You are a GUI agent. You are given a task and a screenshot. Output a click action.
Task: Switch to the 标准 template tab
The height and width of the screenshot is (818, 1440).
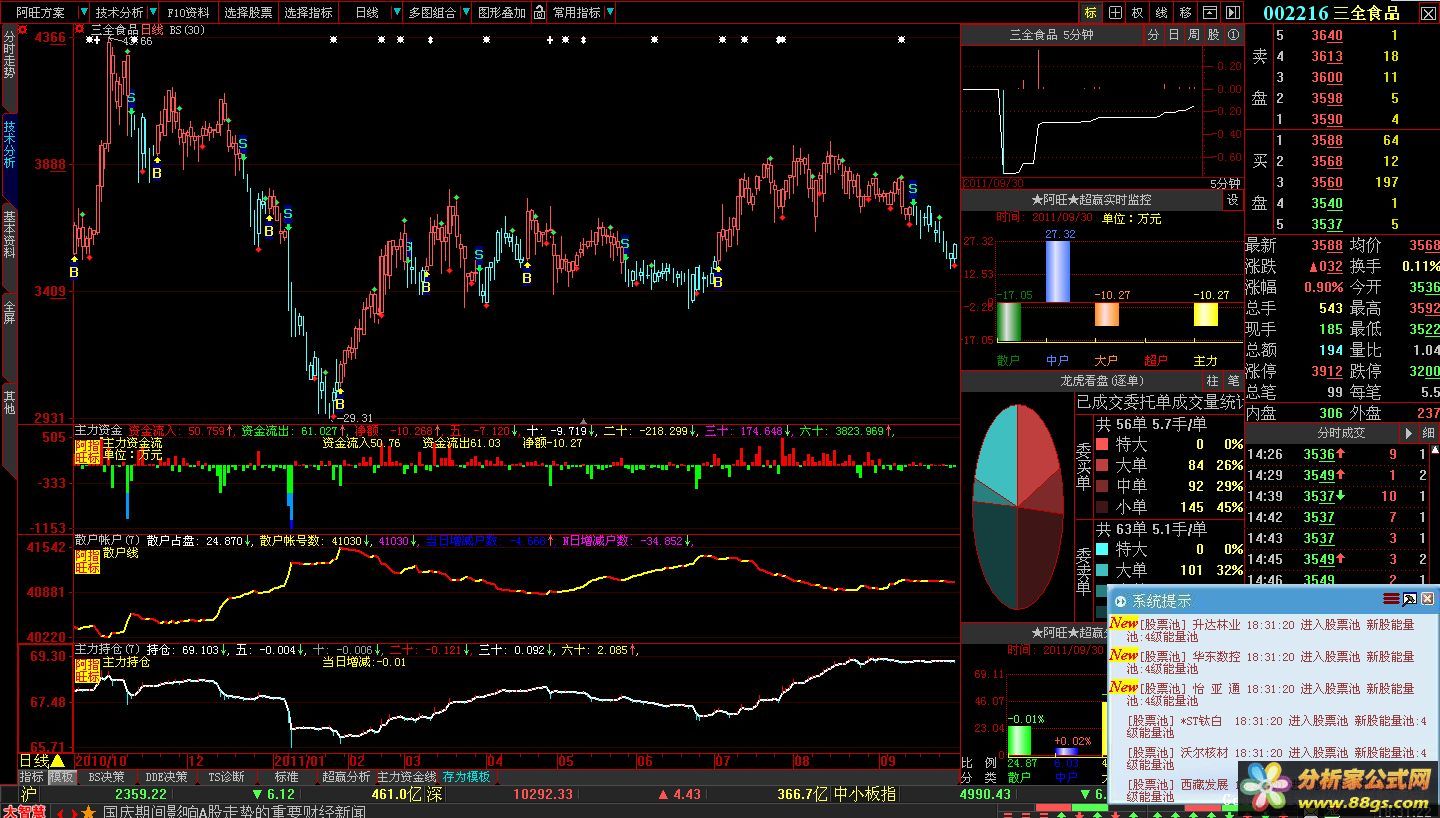(x=287, y=777)
